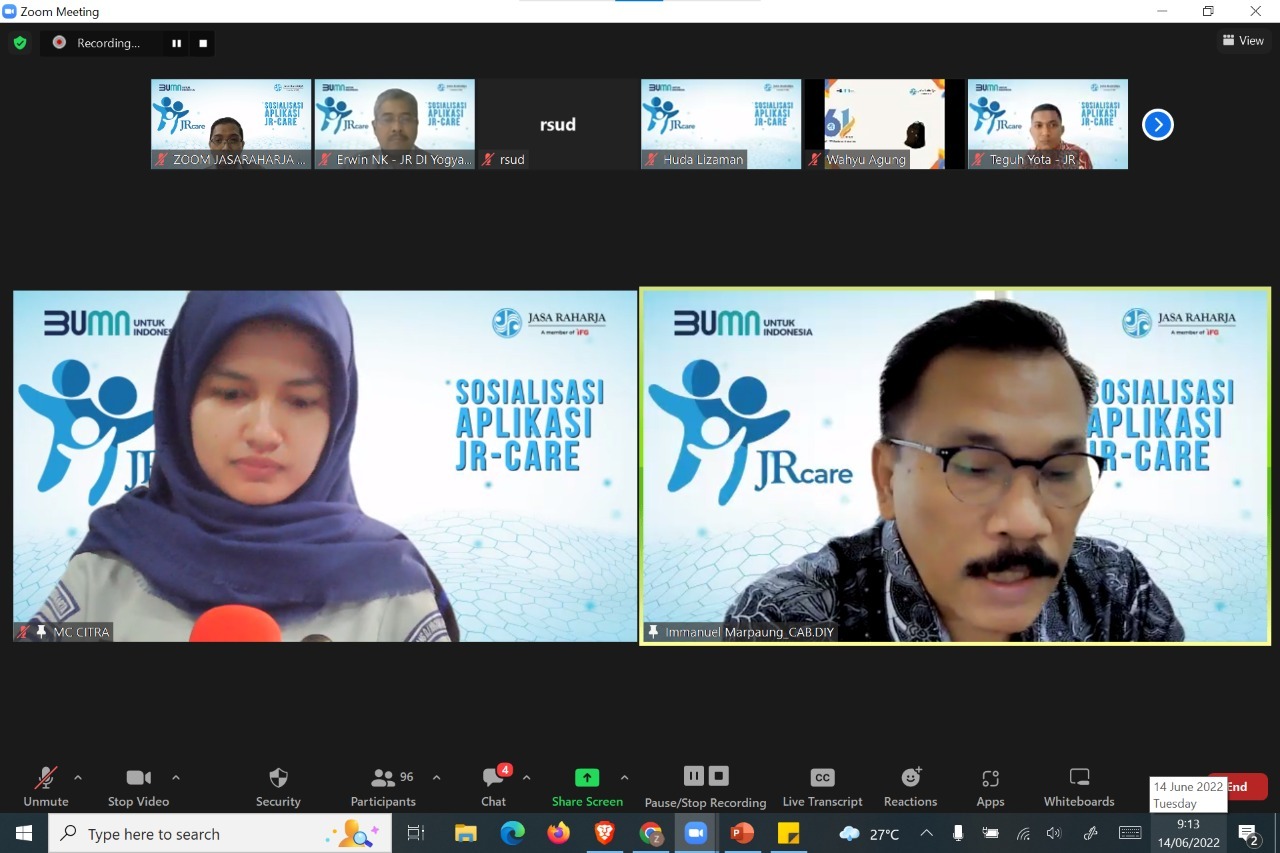Viewport: 1280px width, 853px height.
Task: Show hidden system tray icons
Action: tap(926, 833)
